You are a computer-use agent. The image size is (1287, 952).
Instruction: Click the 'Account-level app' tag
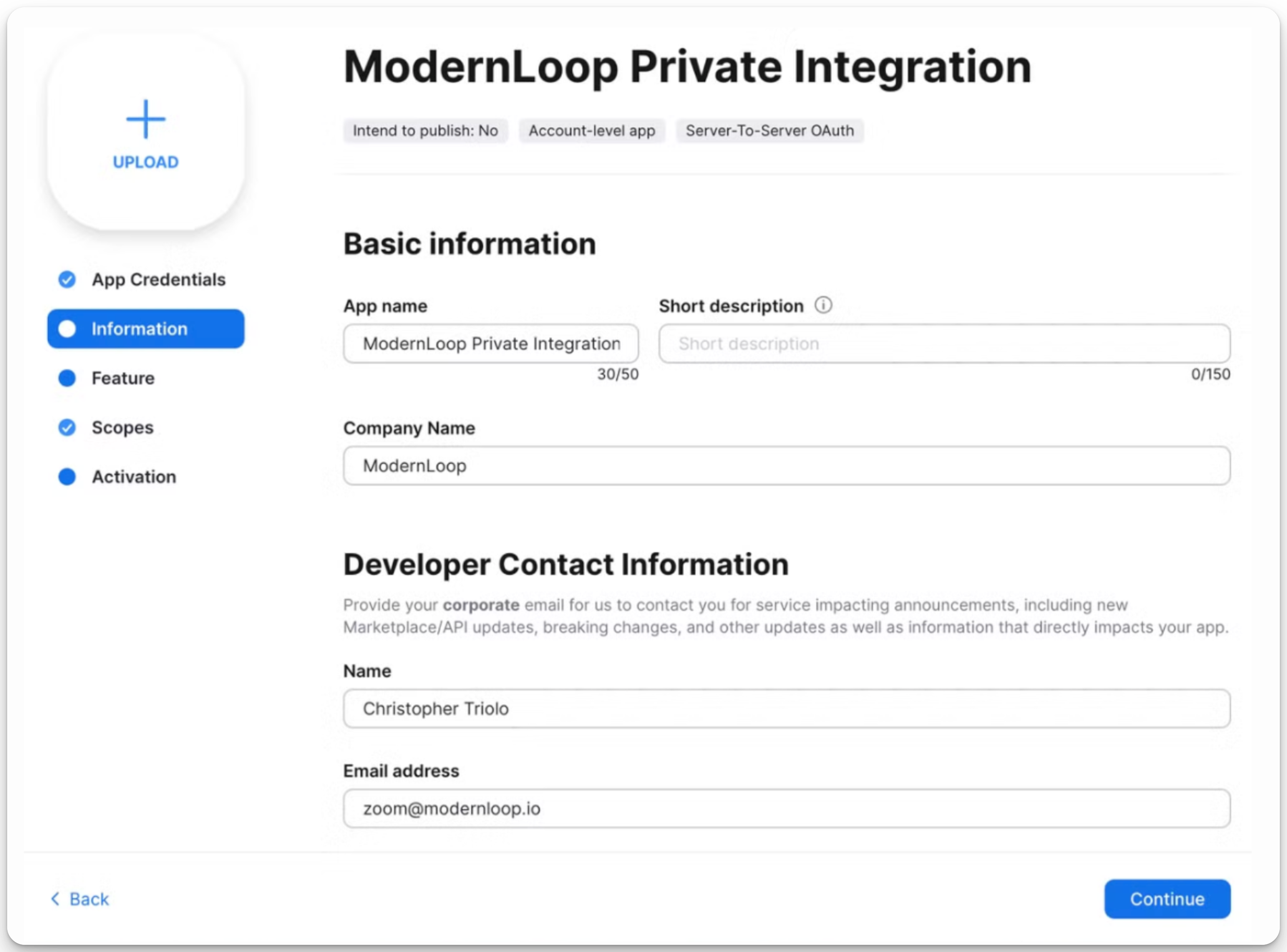592,131
